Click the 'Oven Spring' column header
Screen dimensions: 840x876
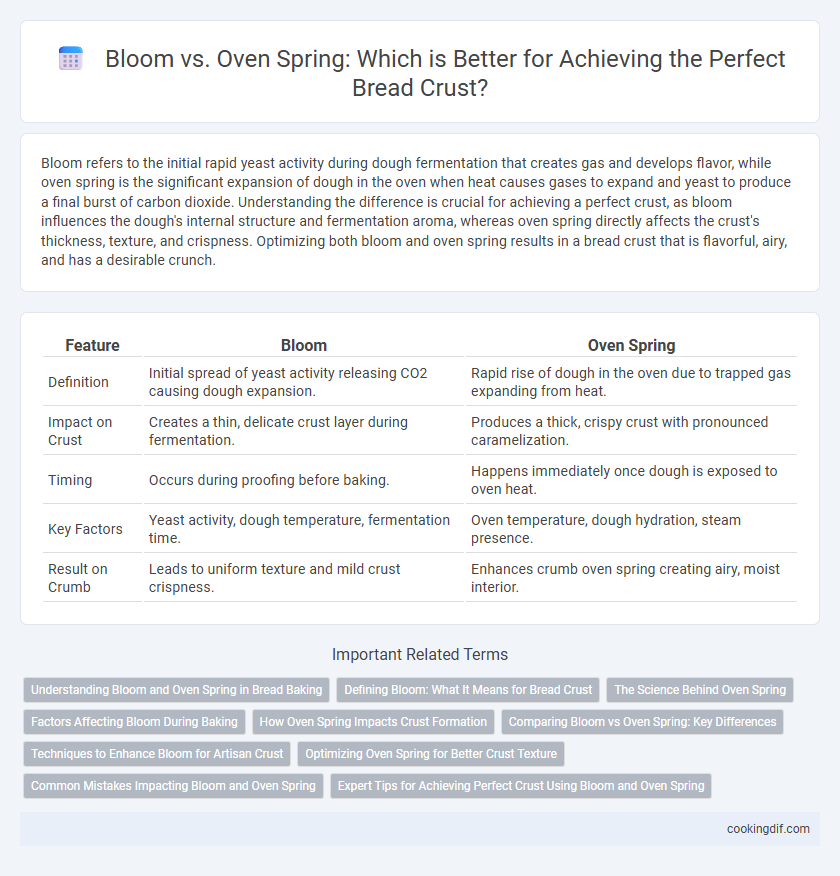(632, 346)
